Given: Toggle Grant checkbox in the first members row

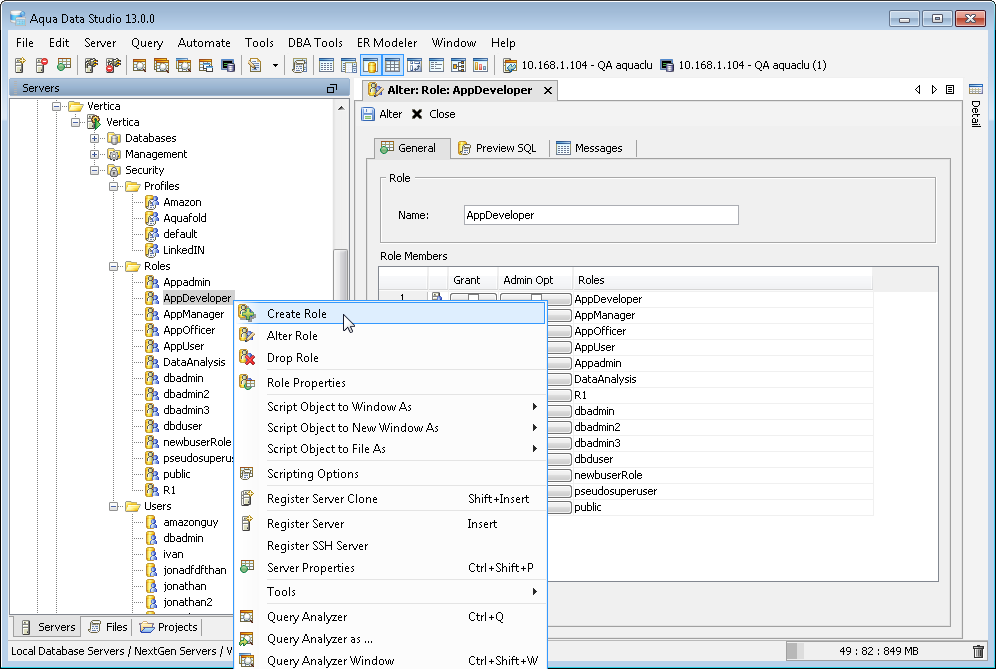Looking at the screenshot, I should tap(473, 297).
